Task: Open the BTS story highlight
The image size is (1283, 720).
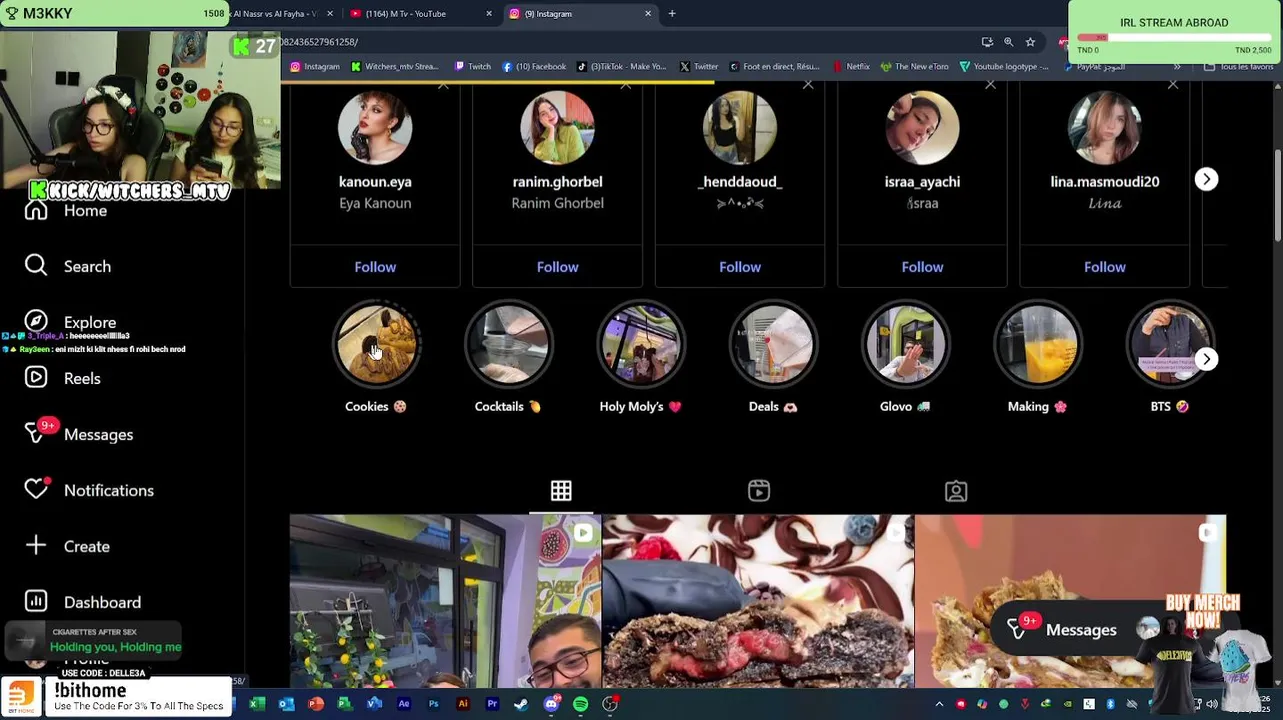Action: pyautogui.click(x=1170, y=344)
